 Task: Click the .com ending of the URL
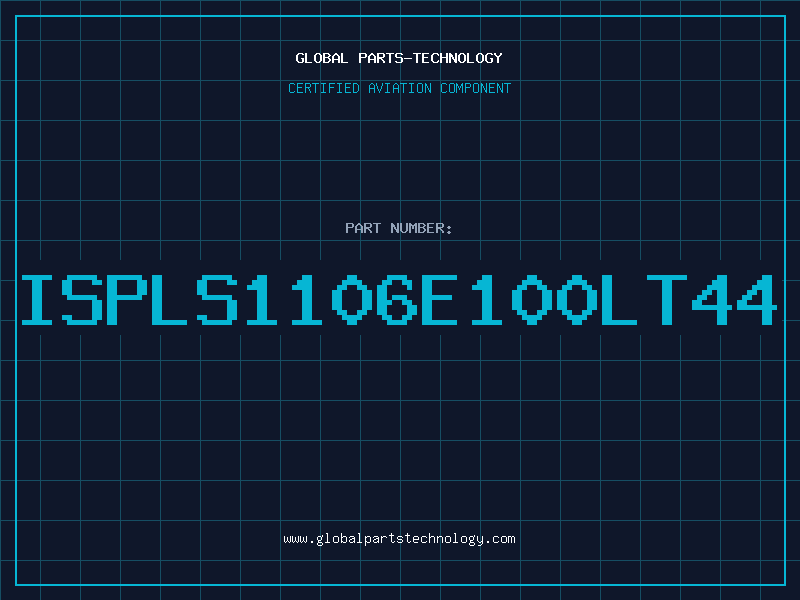click(x=499, y=539)
